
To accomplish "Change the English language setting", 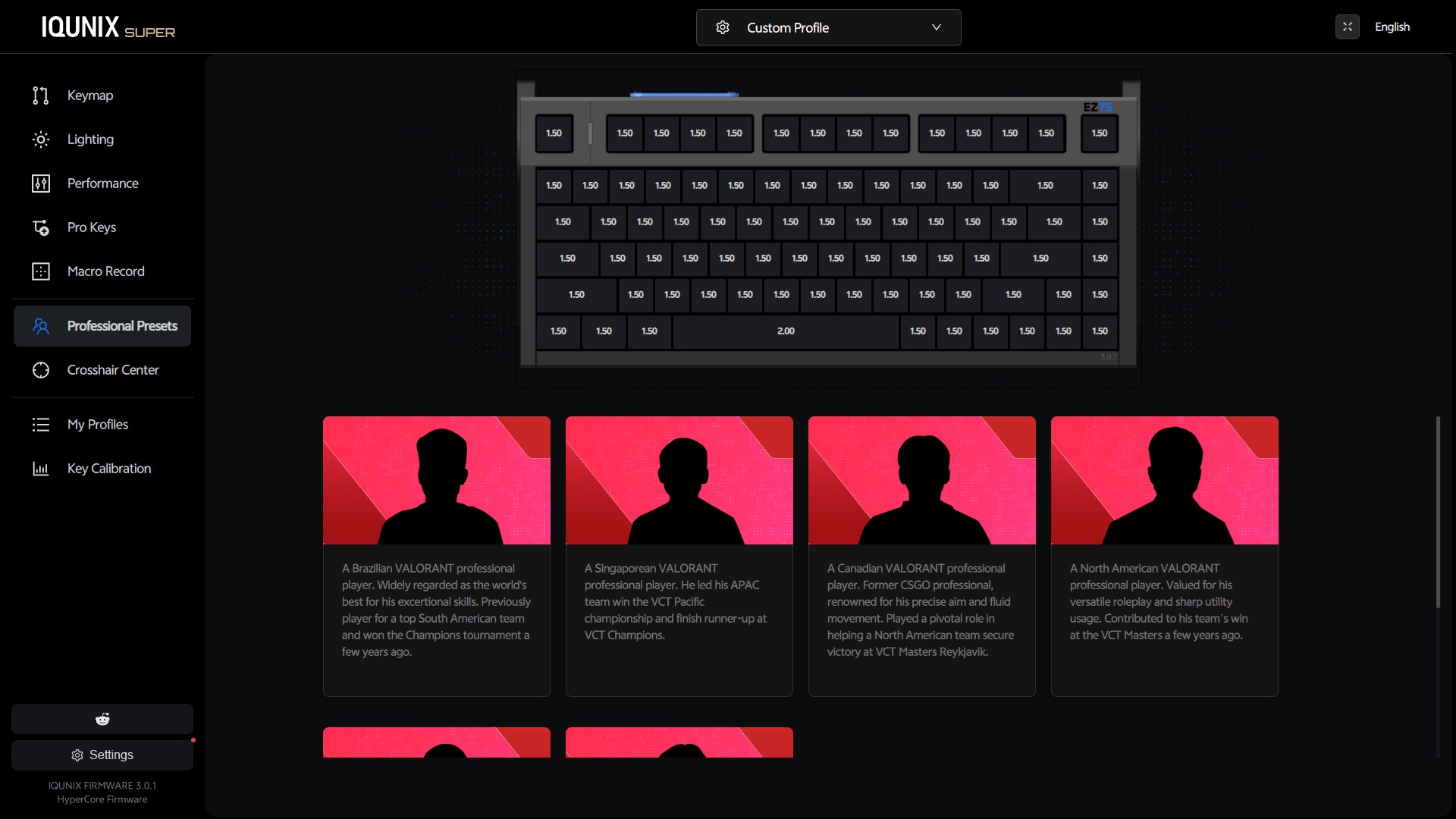I will click(1392, 27).
